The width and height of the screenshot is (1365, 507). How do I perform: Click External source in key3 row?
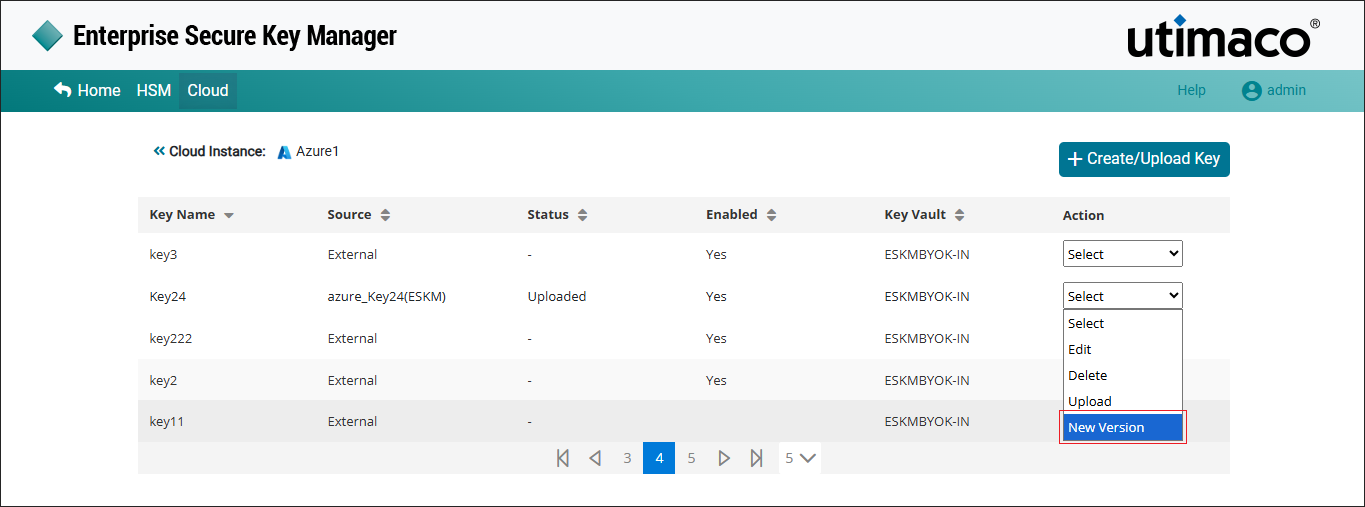pyautogui.click(x=352, y=255)
